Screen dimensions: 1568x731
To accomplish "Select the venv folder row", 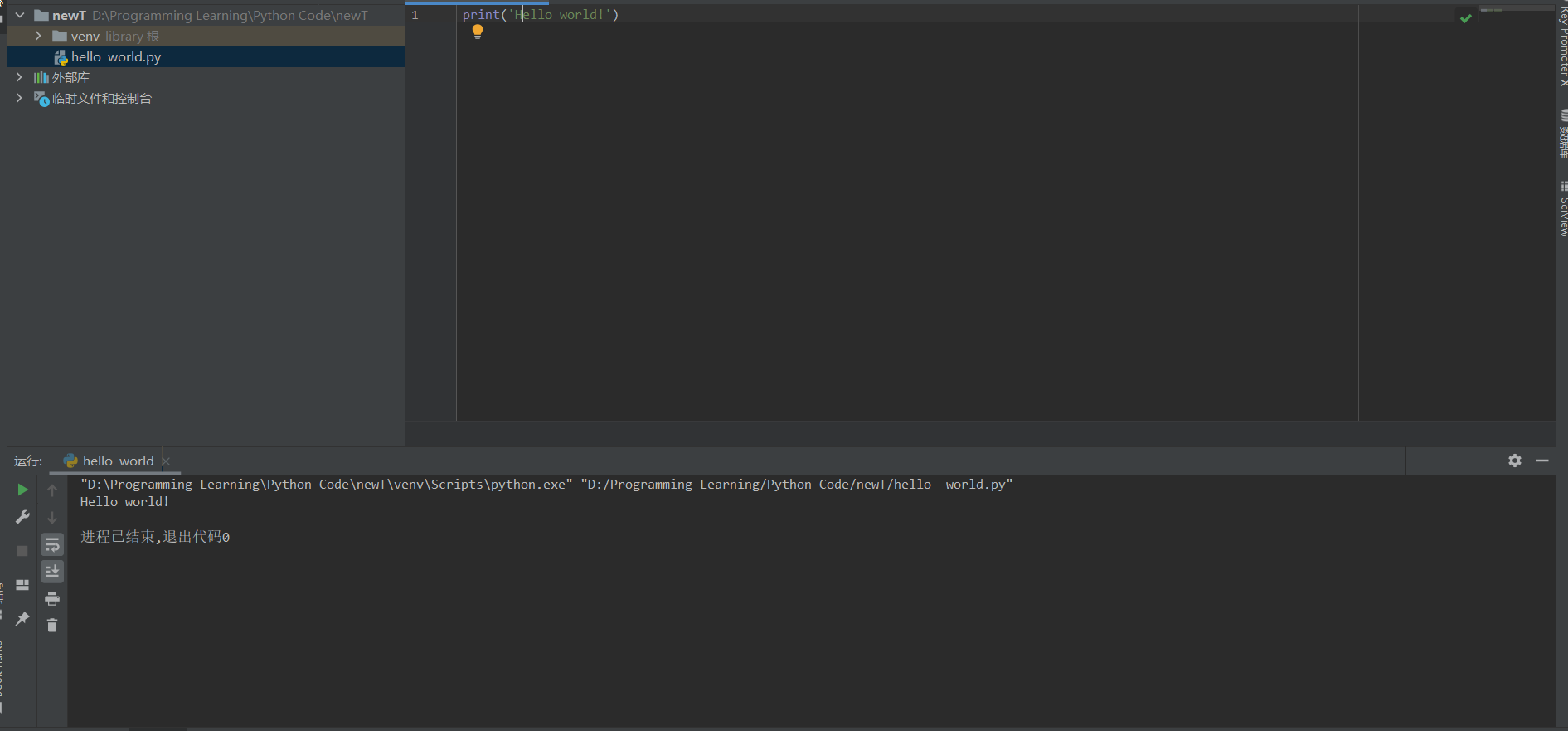I will point(206,36).
